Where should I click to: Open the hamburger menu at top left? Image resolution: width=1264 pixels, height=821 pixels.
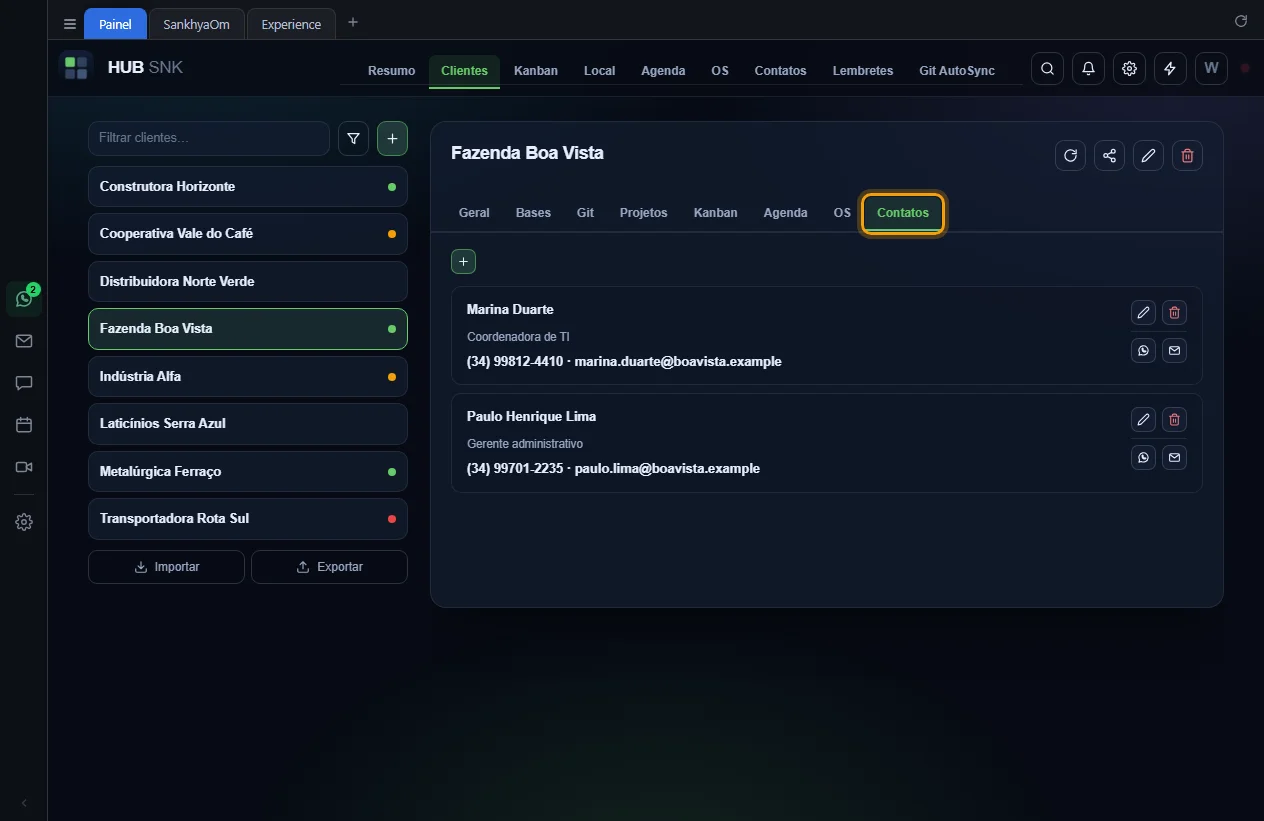click(x=69, y=24)
